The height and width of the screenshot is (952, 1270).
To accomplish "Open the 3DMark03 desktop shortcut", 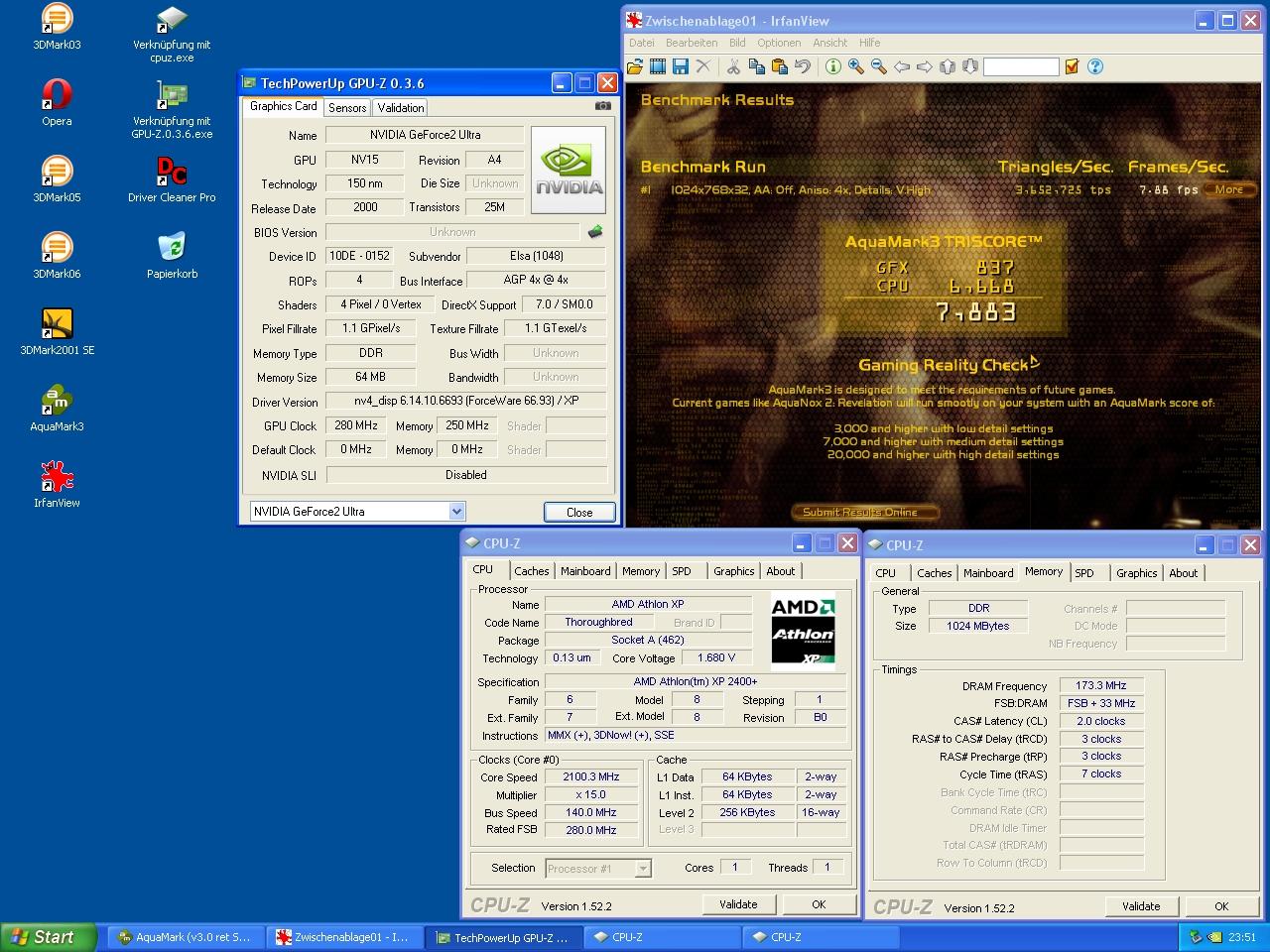I will click(x=57, y=27).
